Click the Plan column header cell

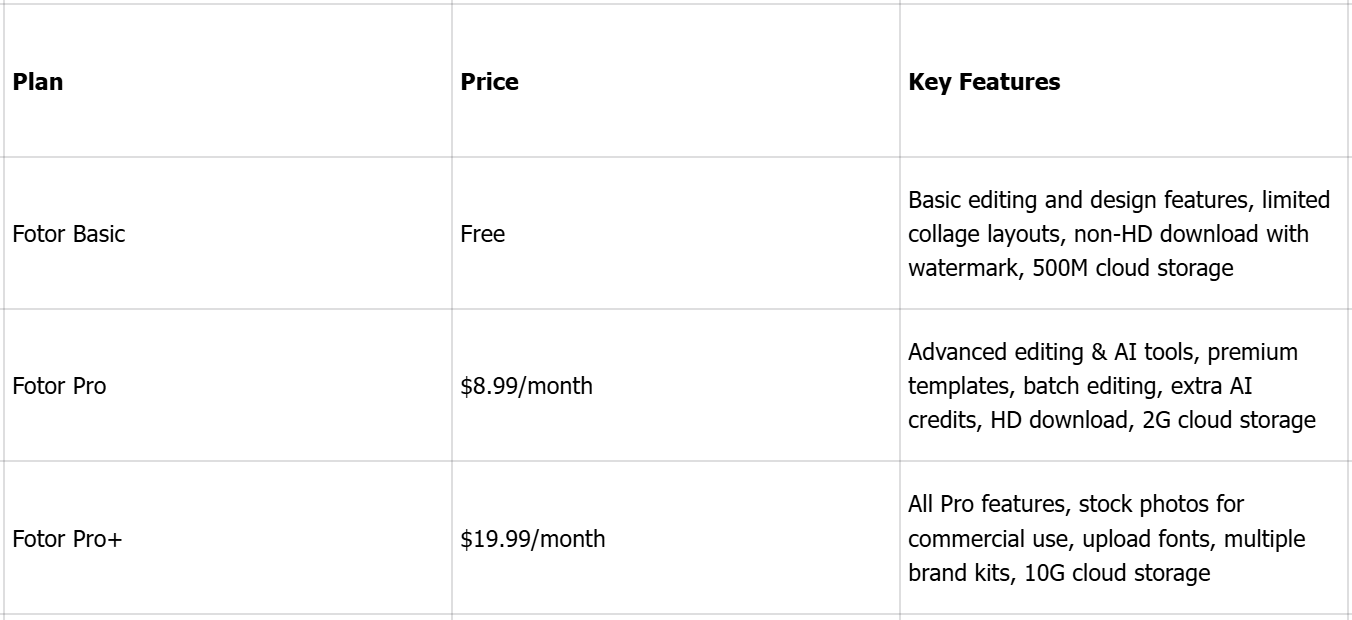click(x=38, y=82)
